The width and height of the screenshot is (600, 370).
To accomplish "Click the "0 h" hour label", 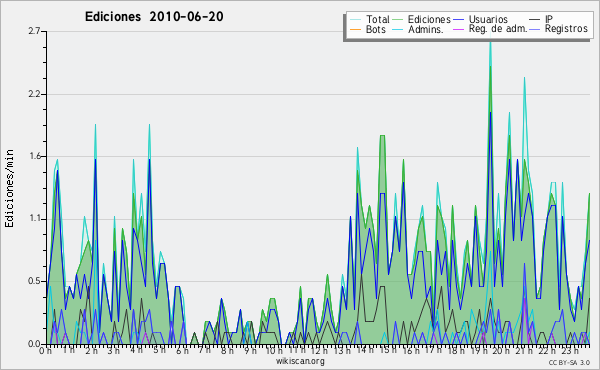I will pos(45,350).
